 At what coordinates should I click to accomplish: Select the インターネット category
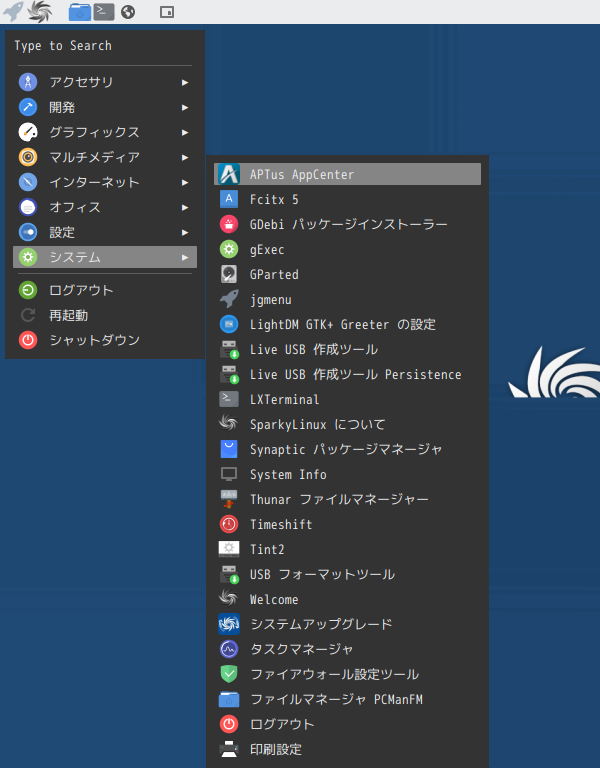(105, 182)
